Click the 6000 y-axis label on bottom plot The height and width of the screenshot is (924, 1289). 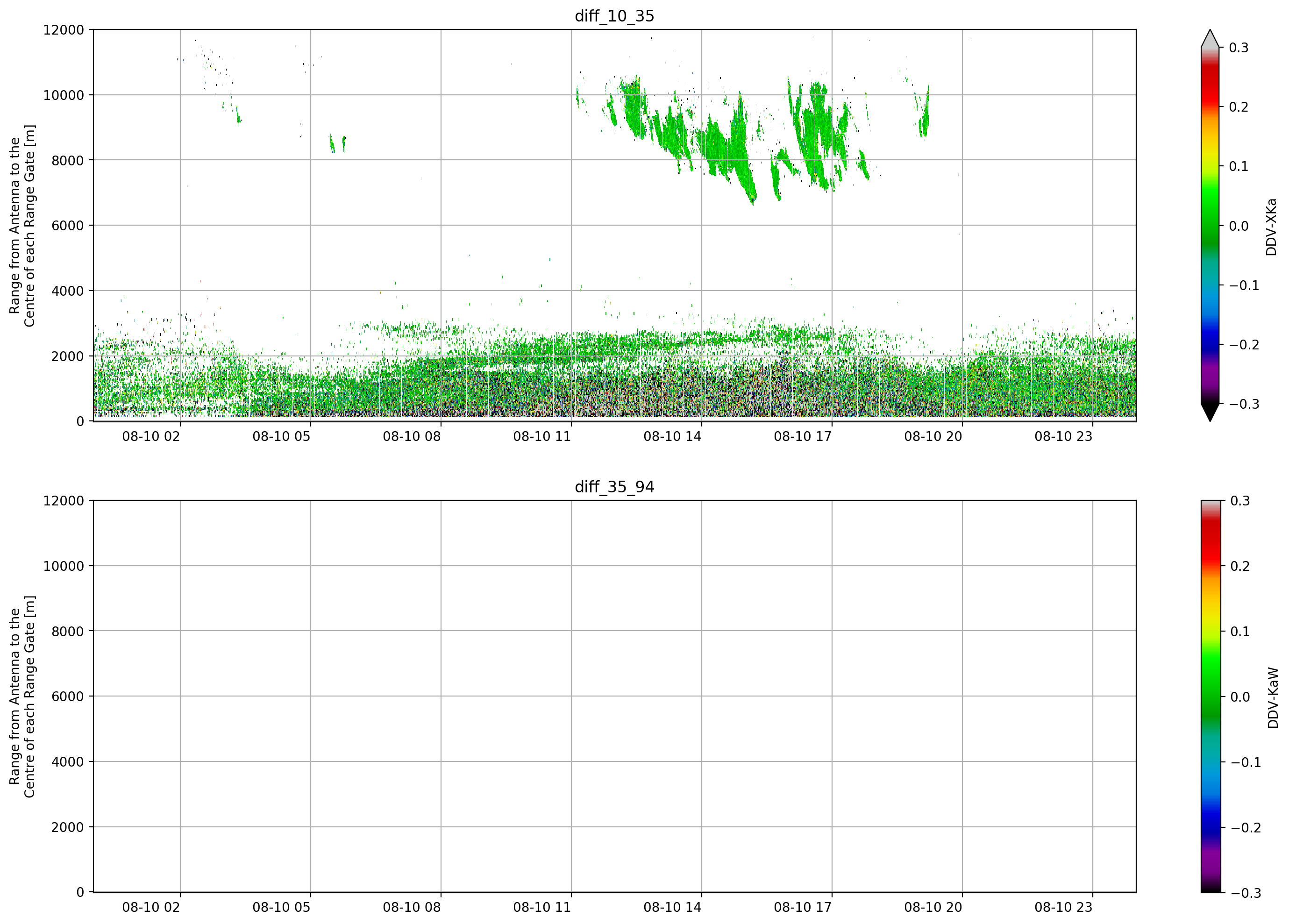click(68, 697)
